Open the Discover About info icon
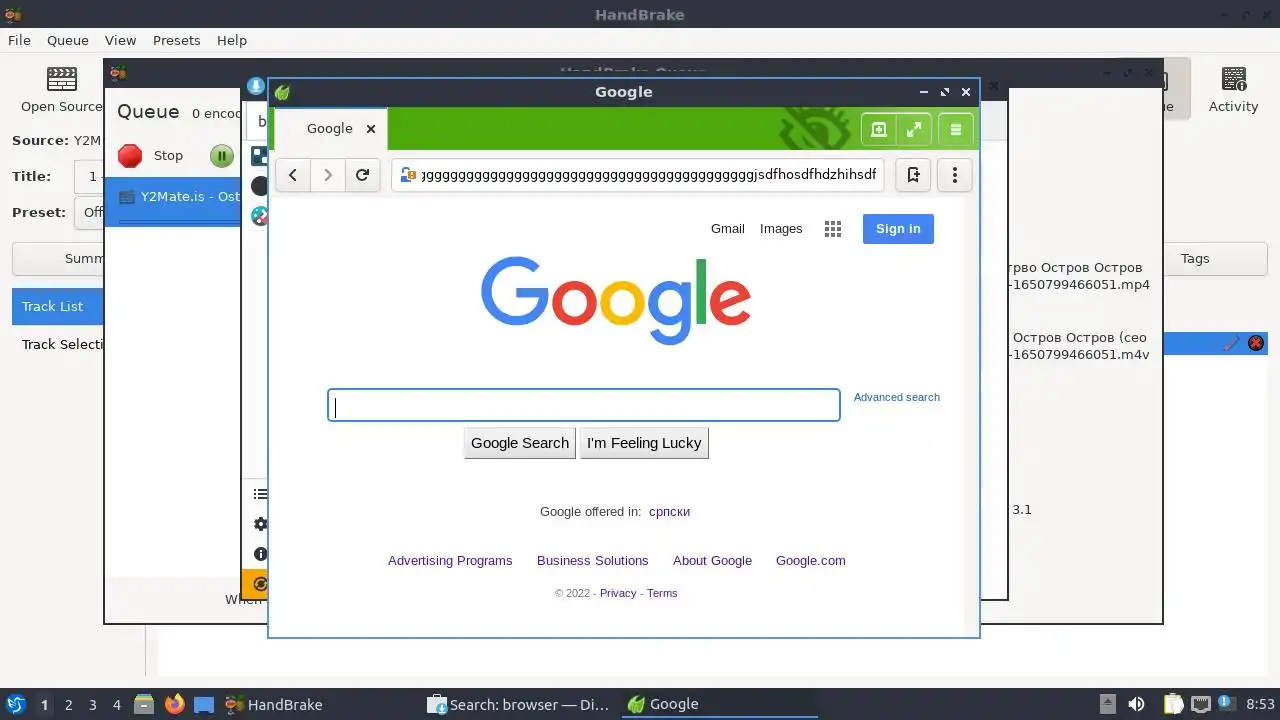 tap(260, 554)
